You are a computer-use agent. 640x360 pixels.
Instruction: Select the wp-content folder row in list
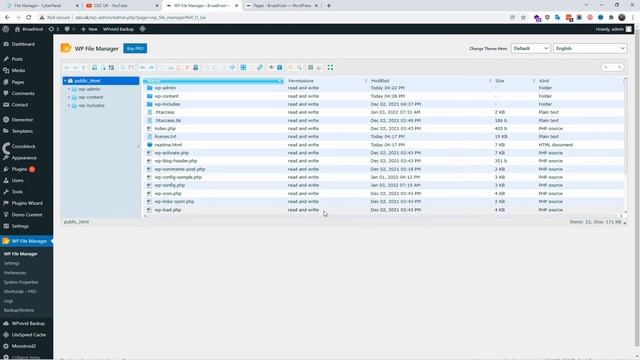point(384,96)
